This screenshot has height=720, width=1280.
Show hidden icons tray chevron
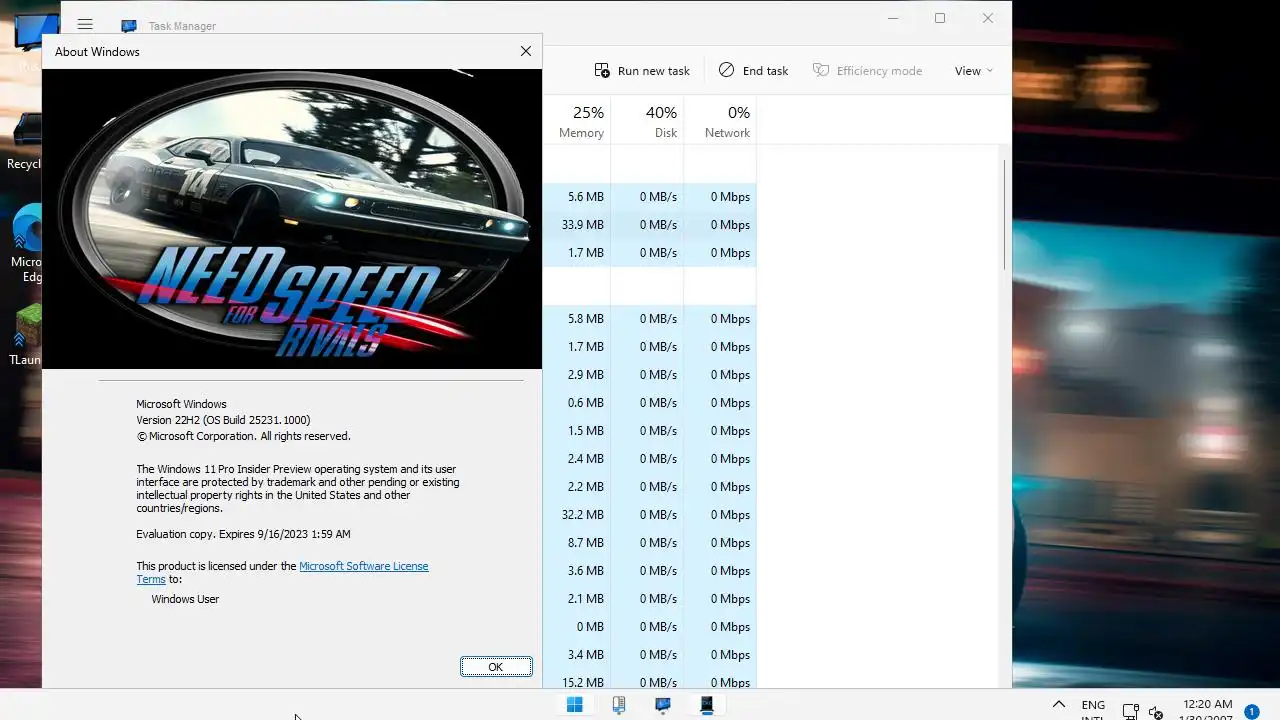pos(1059,705)
